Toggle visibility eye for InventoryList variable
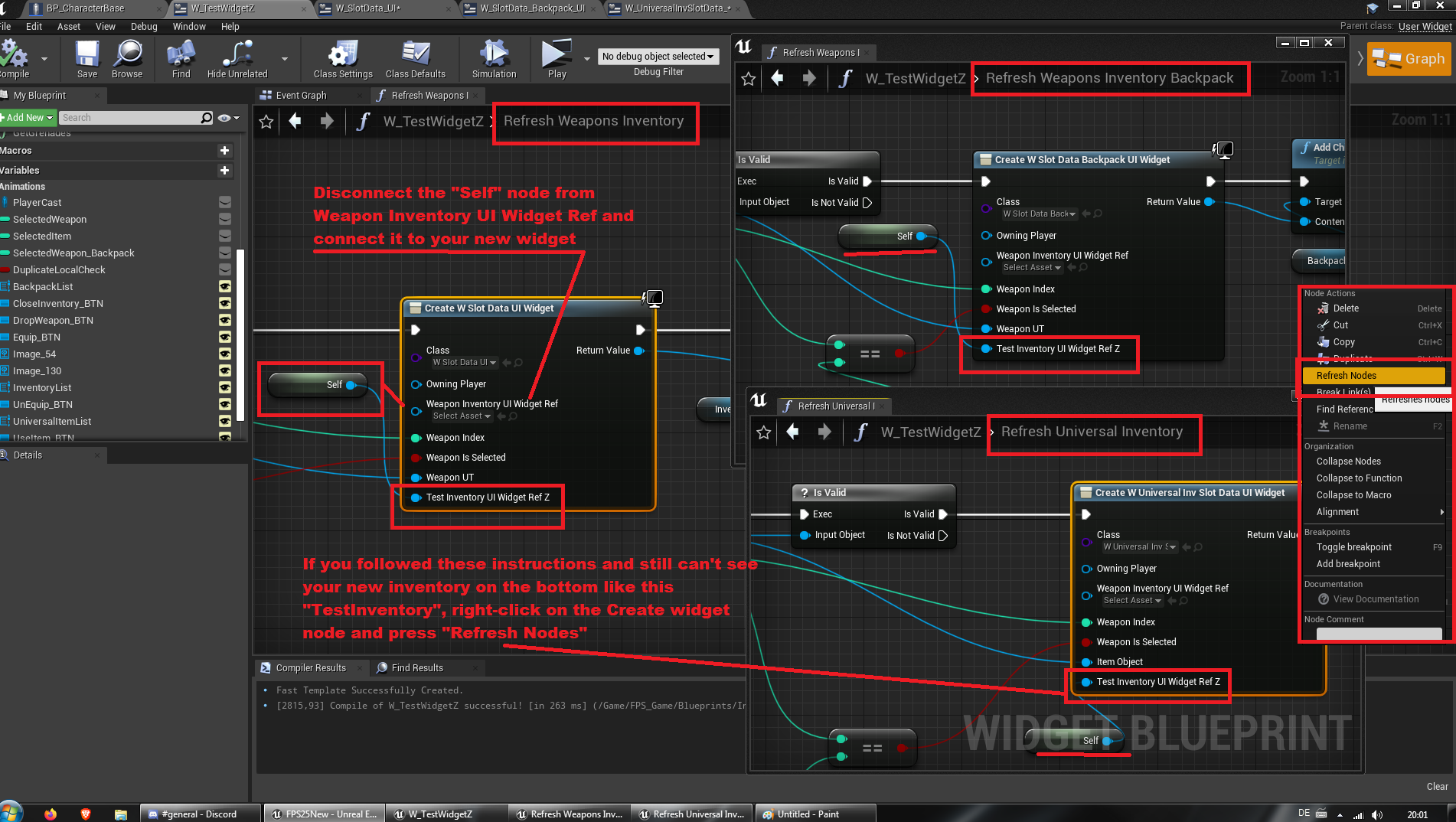This screenshot has height=822, width=1456. pos(225,388)
